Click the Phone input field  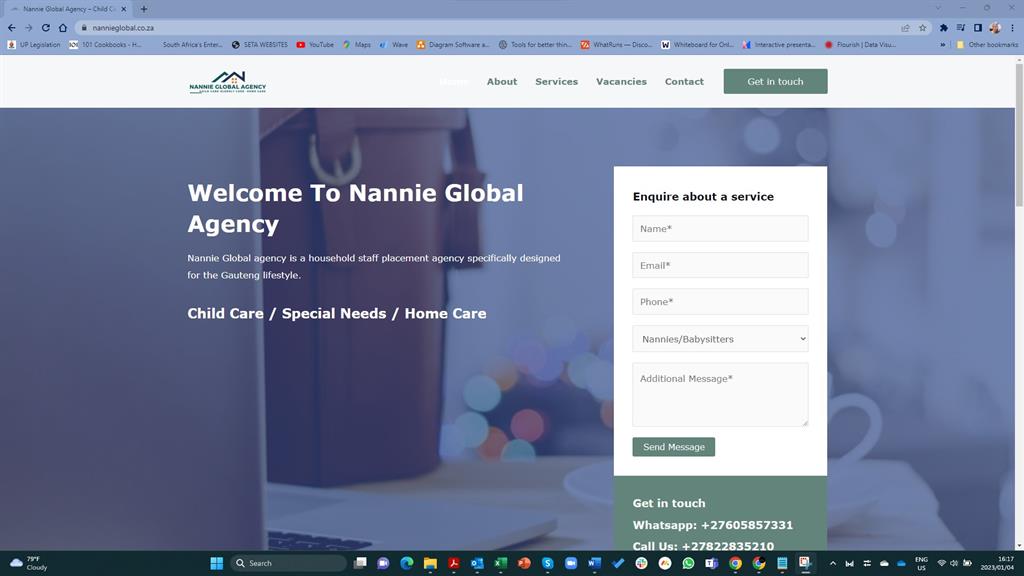[x=720, y=302]
